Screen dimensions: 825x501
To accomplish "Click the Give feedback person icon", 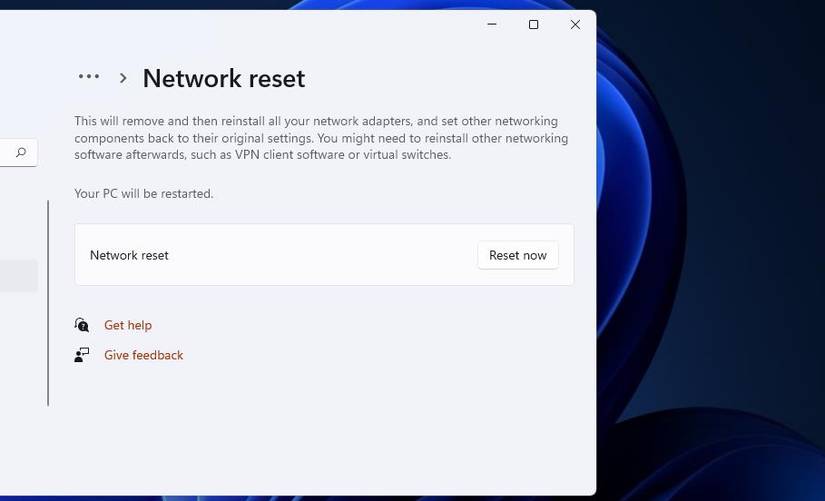I will (x=82, y=355).
